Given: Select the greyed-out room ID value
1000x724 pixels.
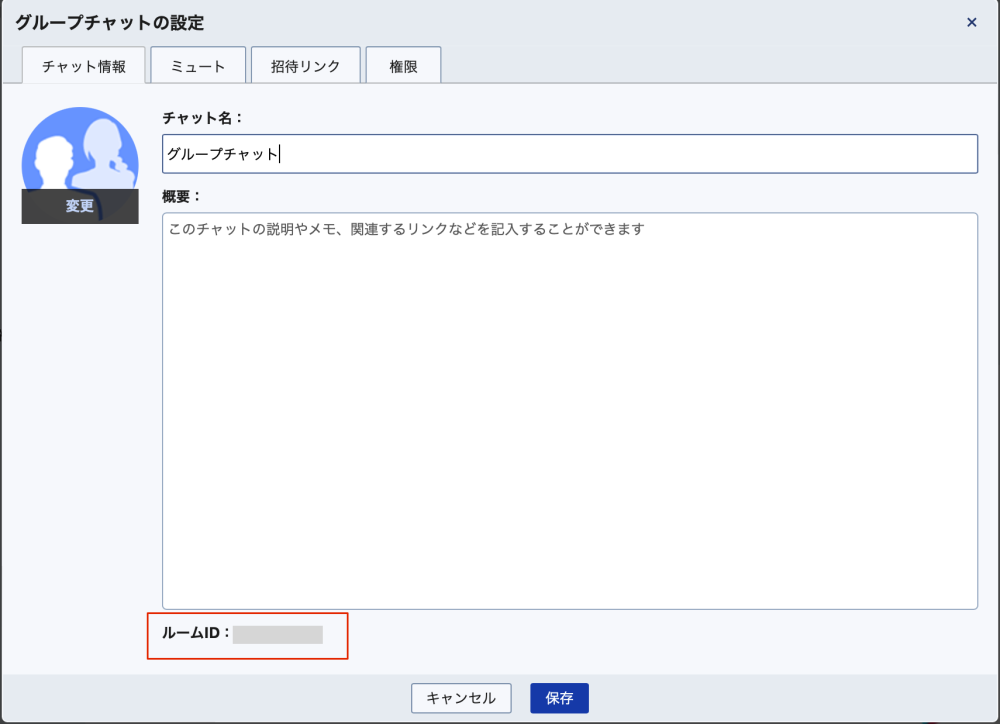Looking at the screenshot, I should (x=277, y=635).
